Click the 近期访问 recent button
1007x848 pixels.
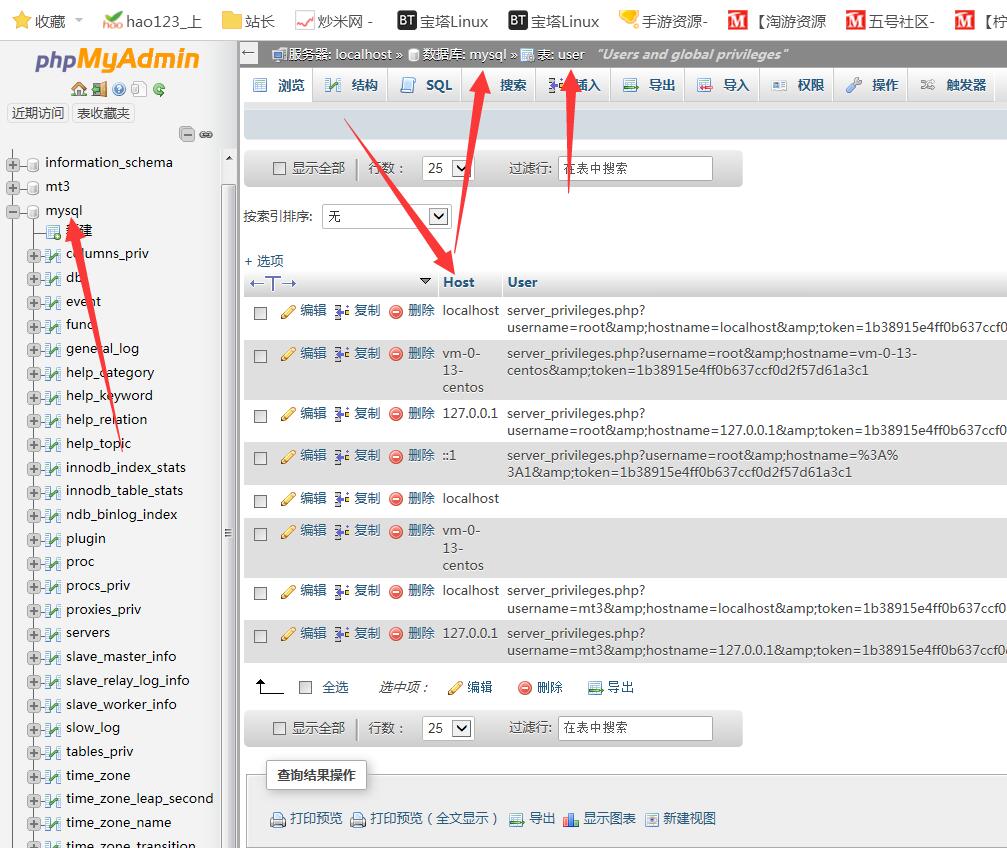(38, 113)
